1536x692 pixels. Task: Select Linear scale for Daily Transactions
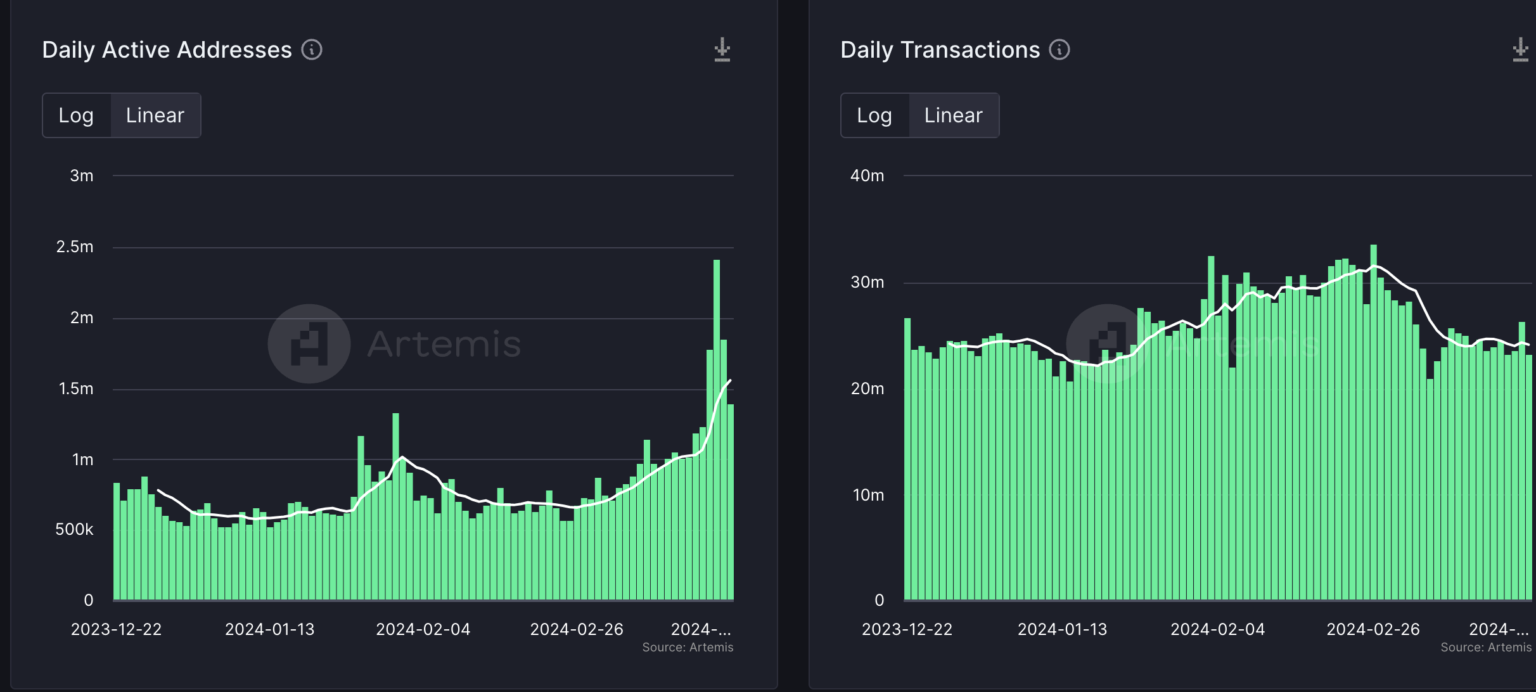coord(953,115)
